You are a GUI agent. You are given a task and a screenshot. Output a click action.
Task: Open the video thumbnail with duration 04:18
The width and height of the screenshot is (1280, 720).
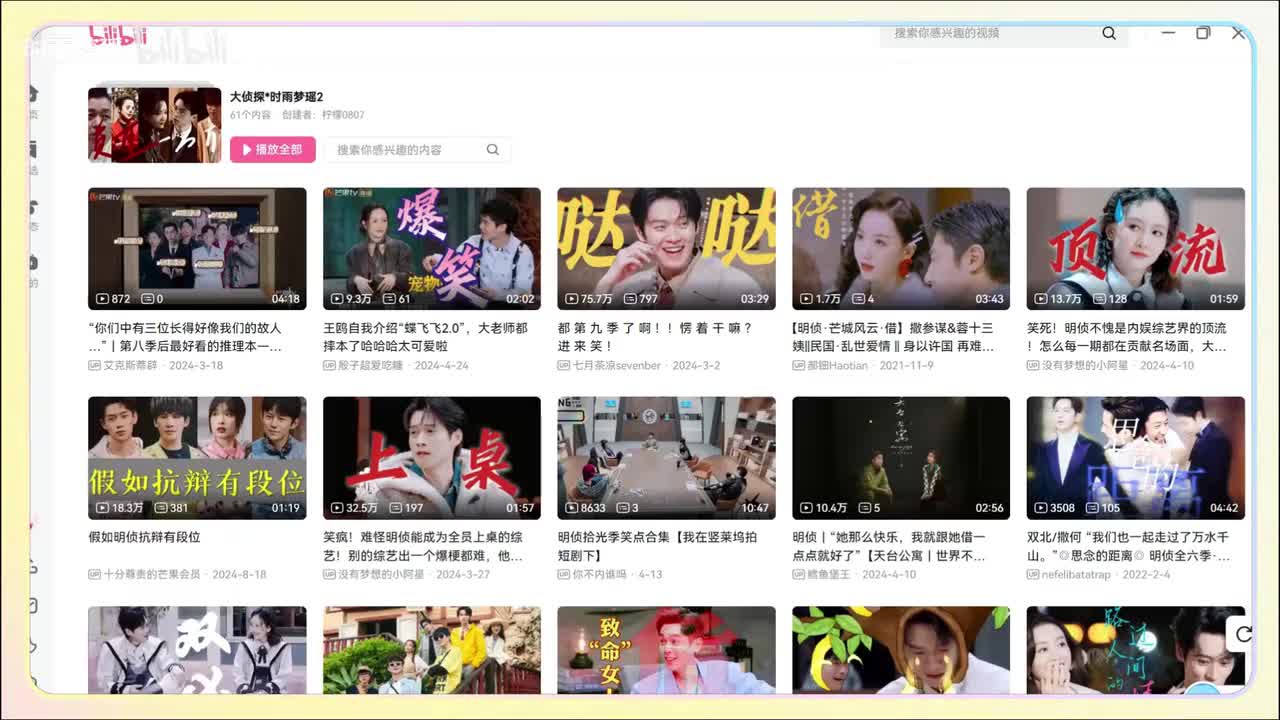197,249
